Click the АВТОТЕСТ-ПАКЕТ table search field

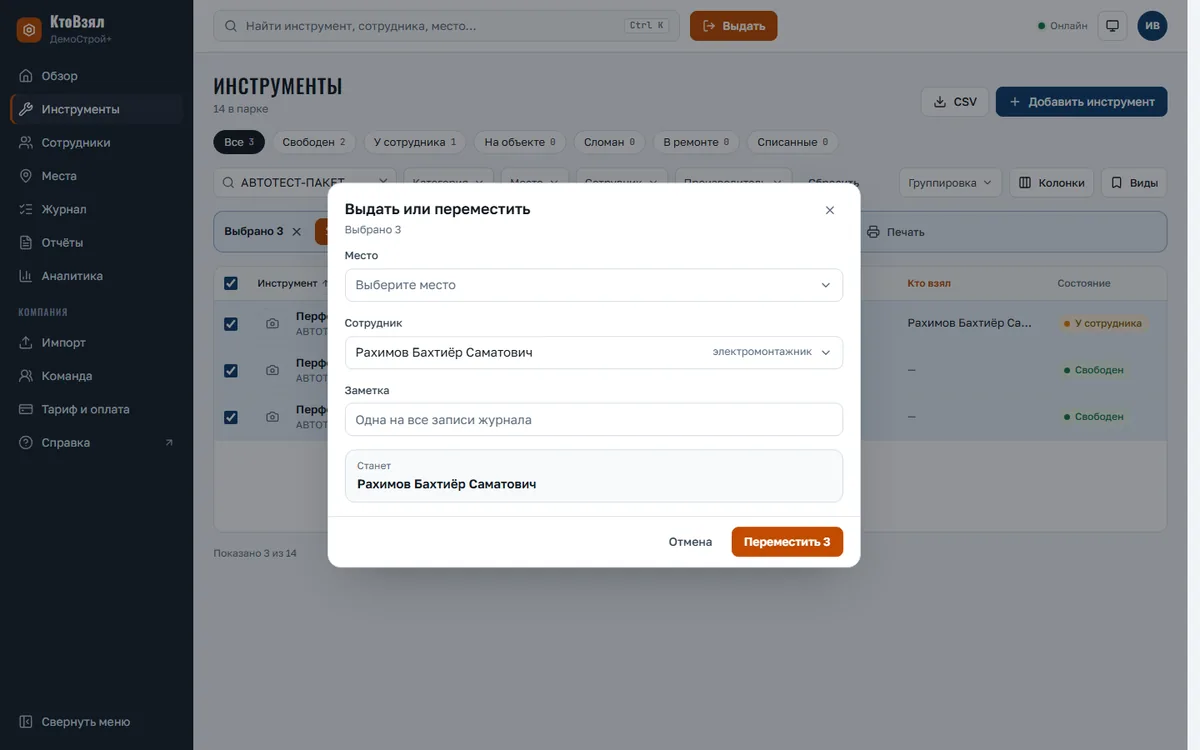(x=304, y=183)
